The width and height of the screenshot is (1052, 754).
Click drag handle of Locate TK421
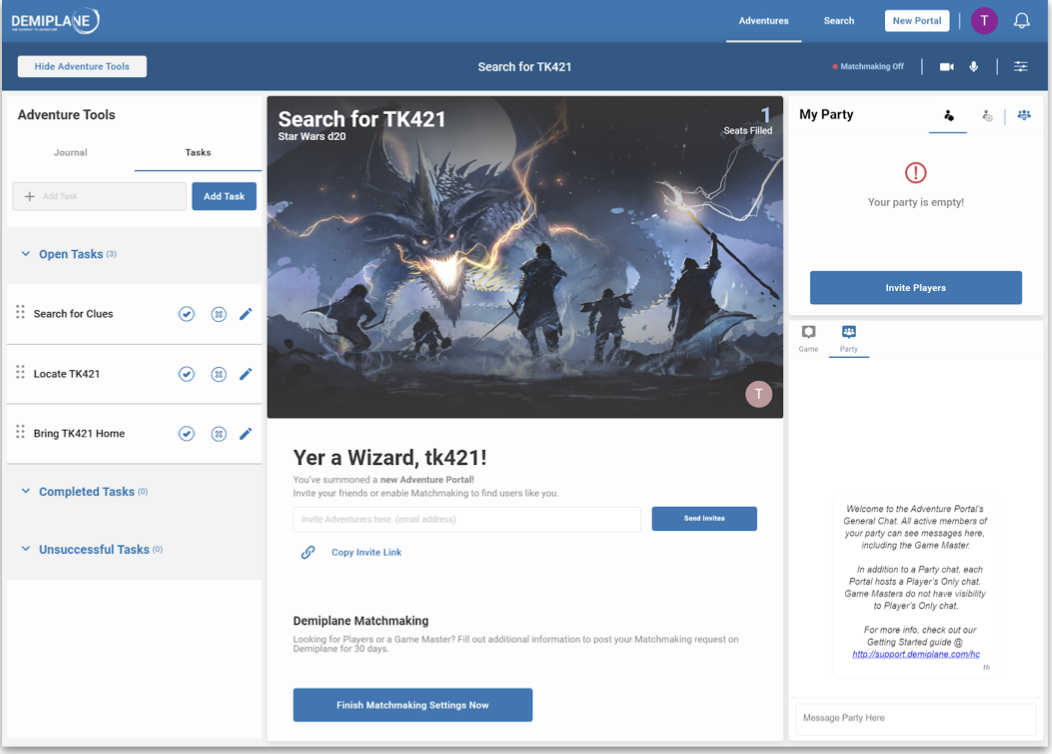pyautogui.click(x=20, y=372)
